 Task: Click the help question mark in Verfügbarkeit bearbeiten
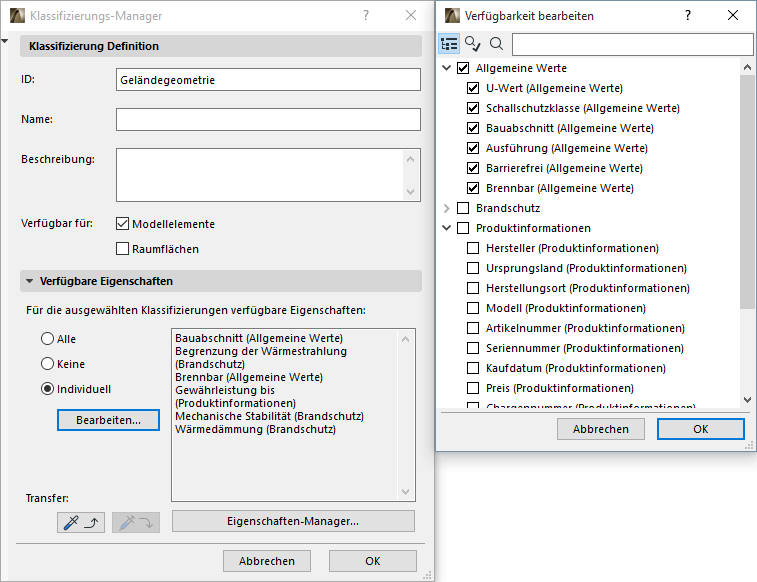coord(687,16)
